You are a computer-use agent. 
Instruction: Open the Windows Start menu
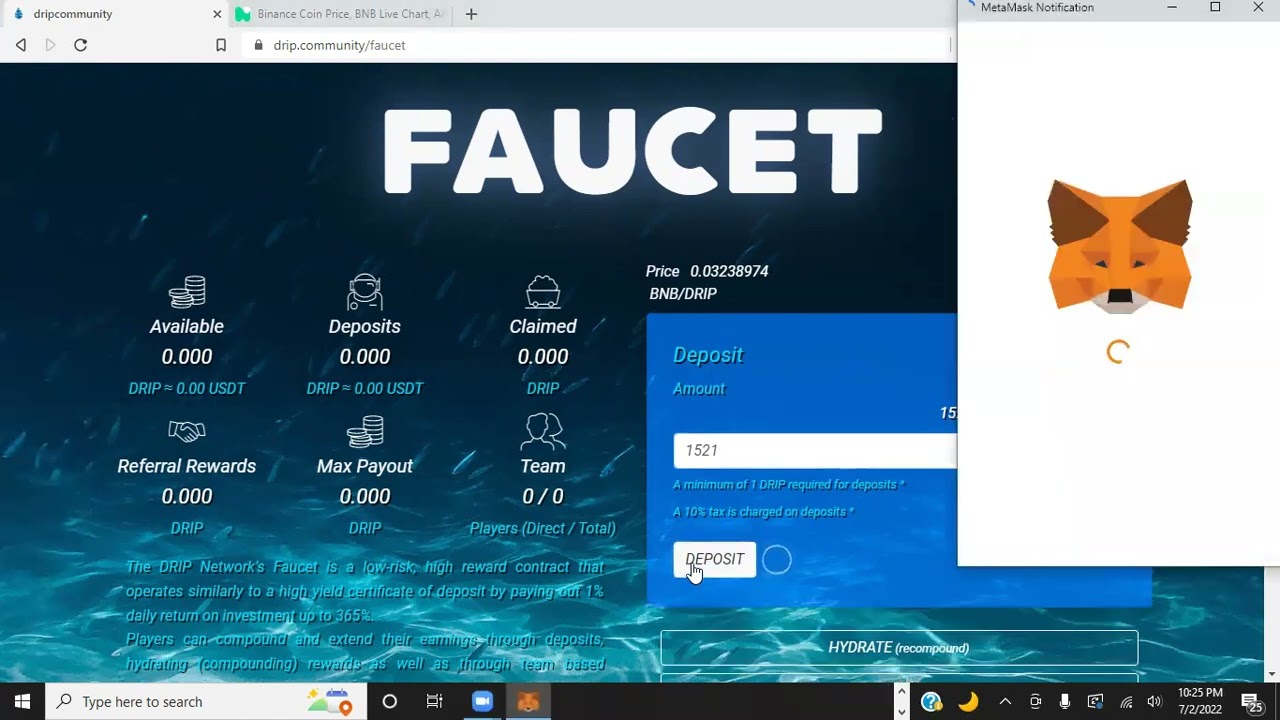pos(23,701)
